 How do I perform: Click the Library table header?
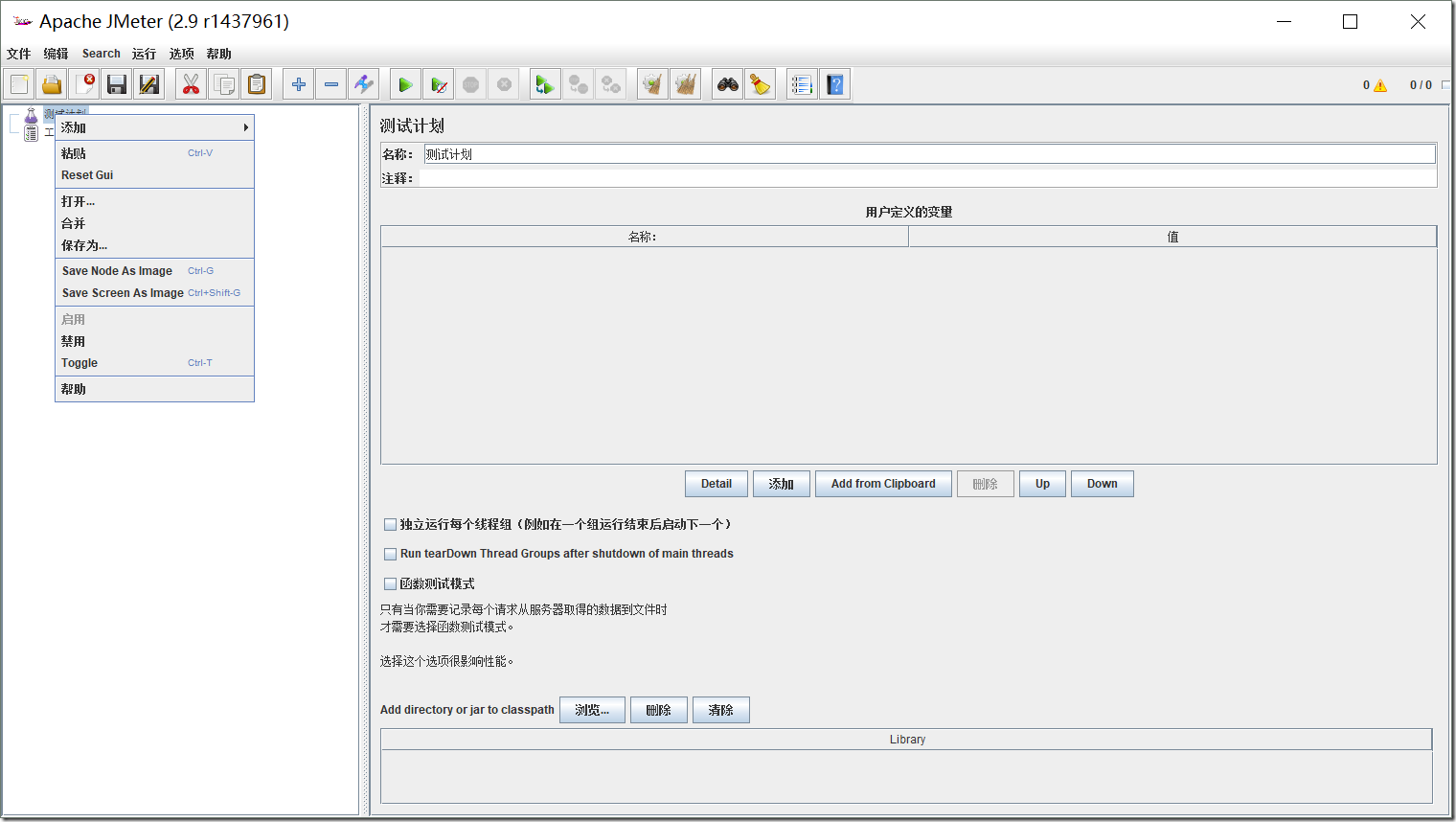tap(906, 740)
